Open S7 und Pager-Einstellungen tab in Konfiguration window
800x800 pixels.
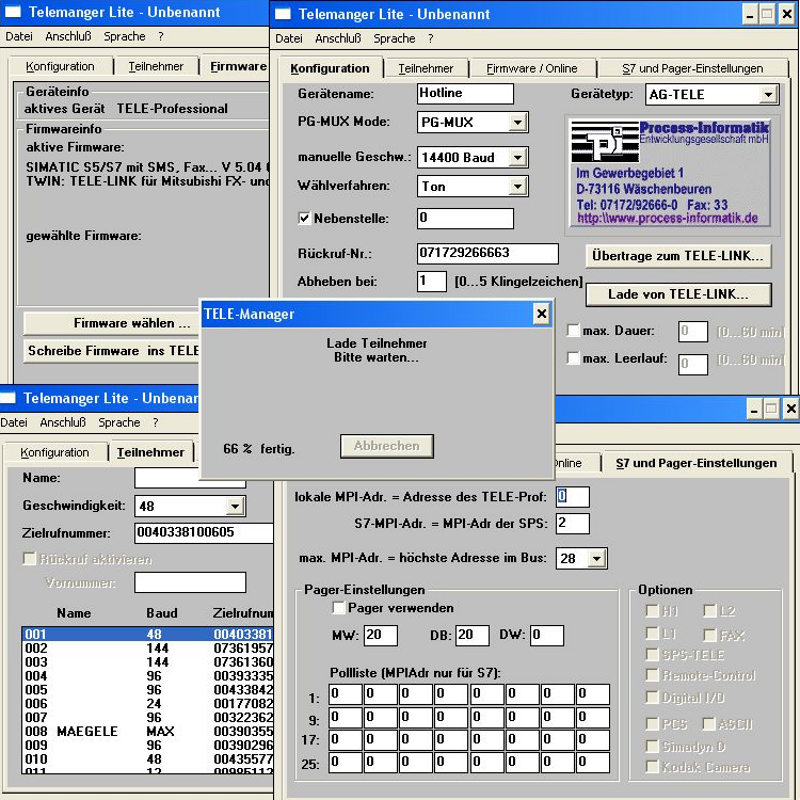coord(692,68)
